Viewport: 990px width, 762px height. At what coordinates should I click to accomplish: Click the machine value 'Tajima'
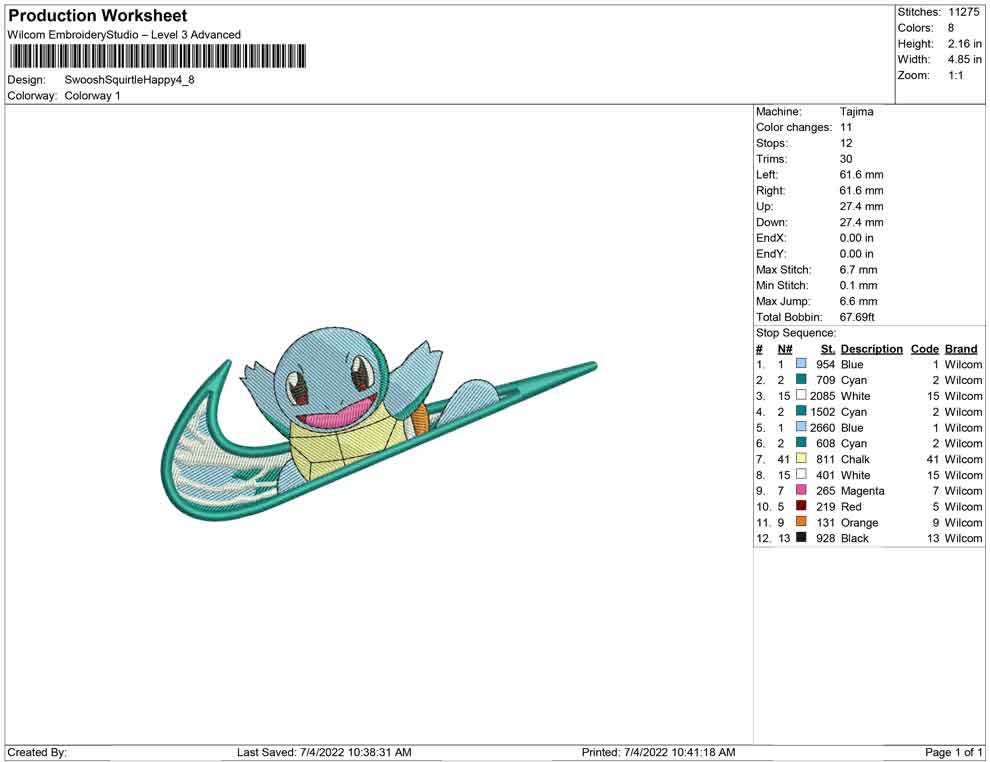856,112
